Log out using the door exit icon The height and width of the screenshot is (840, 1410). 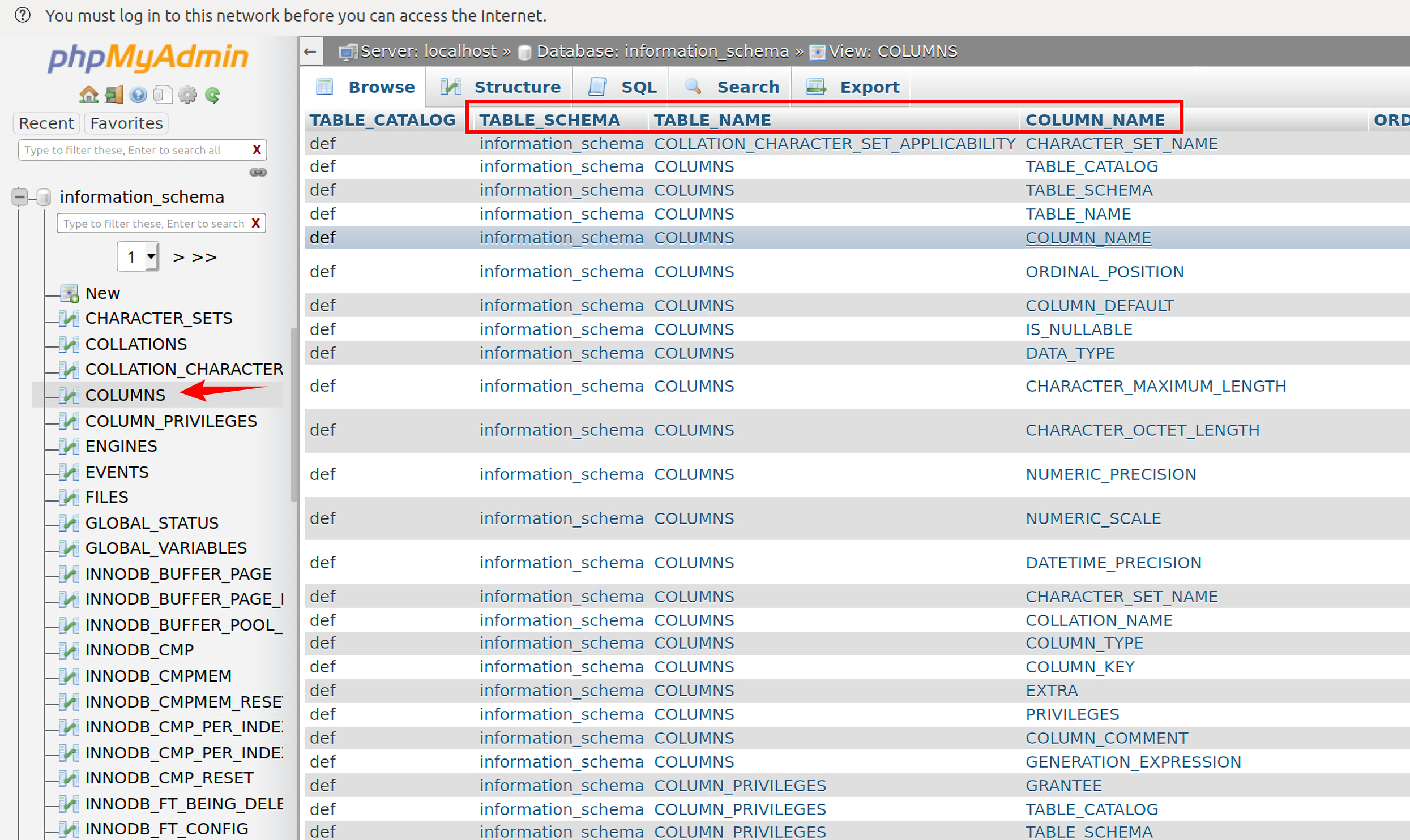pyautogui.click(x=114, y=95)
